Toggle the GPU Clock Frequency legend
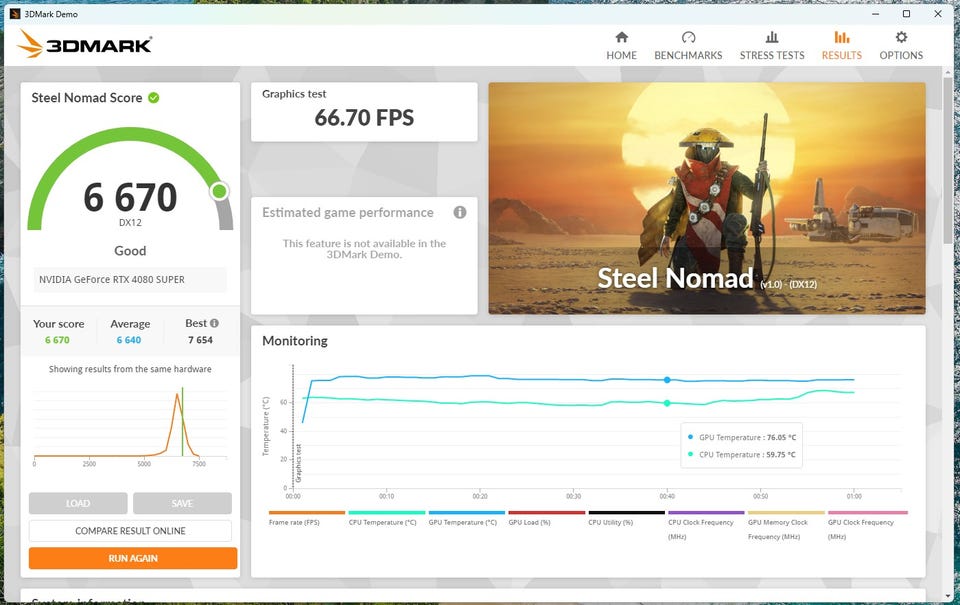The height and width of the screenshot is (605, 960). tap(868, 526)
